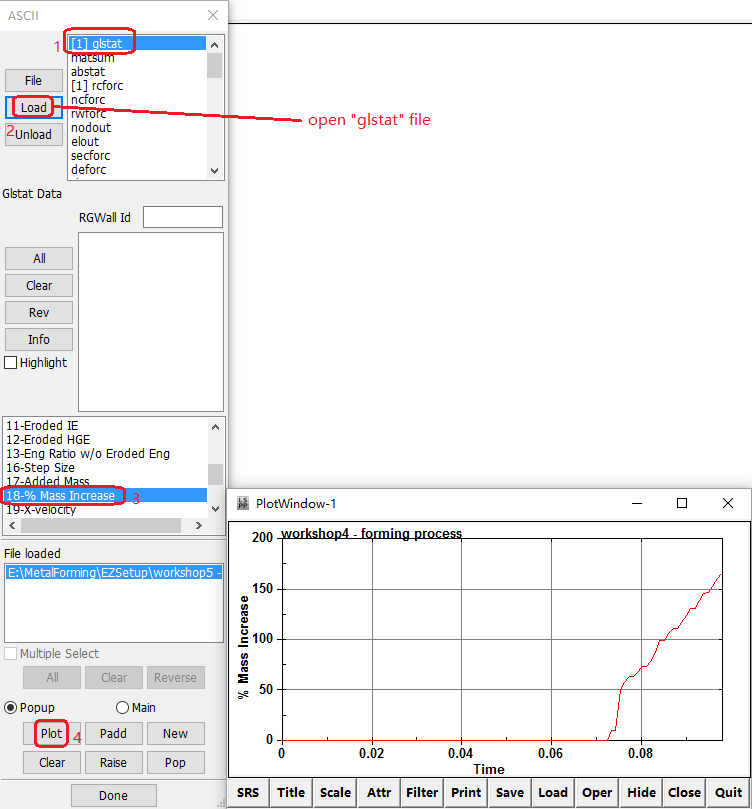Click the All button beside the id list
Image resolution: width=752 pixels, height=809 pixels.
click(39, 258)
